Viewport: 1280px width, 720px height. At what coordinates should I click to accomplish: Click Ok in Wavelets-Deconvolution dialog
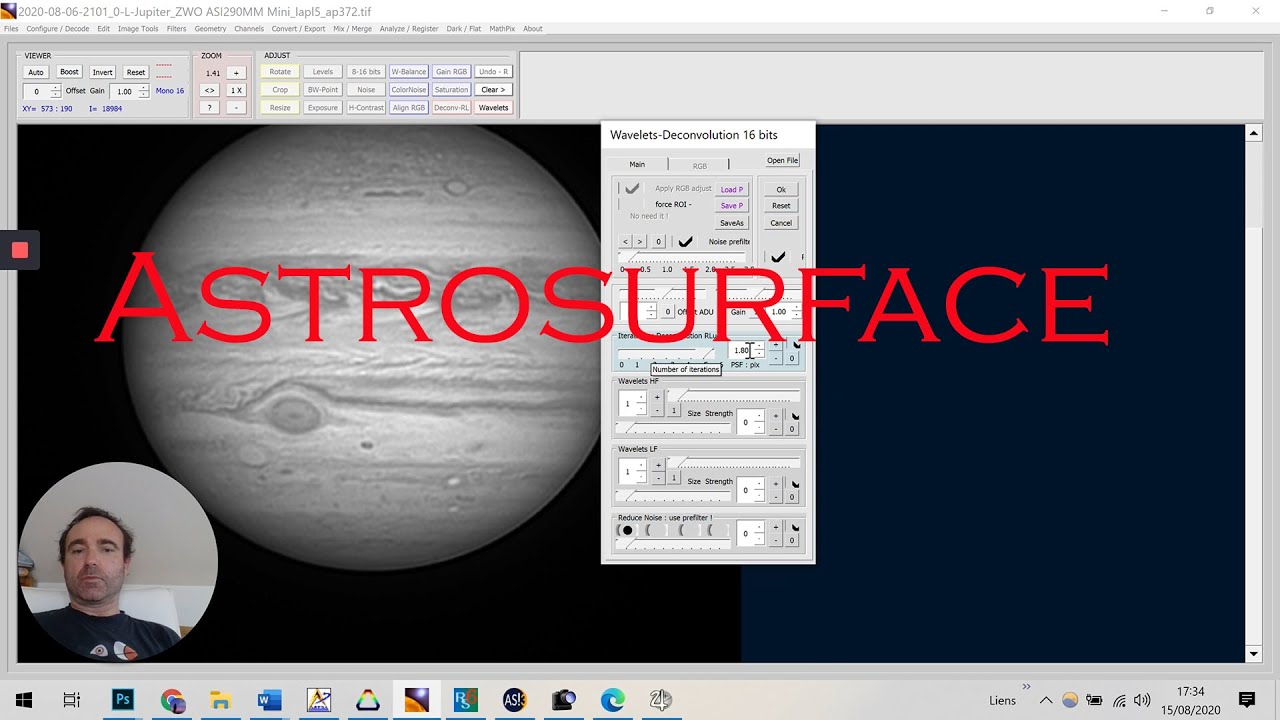(x=781, y=189)
